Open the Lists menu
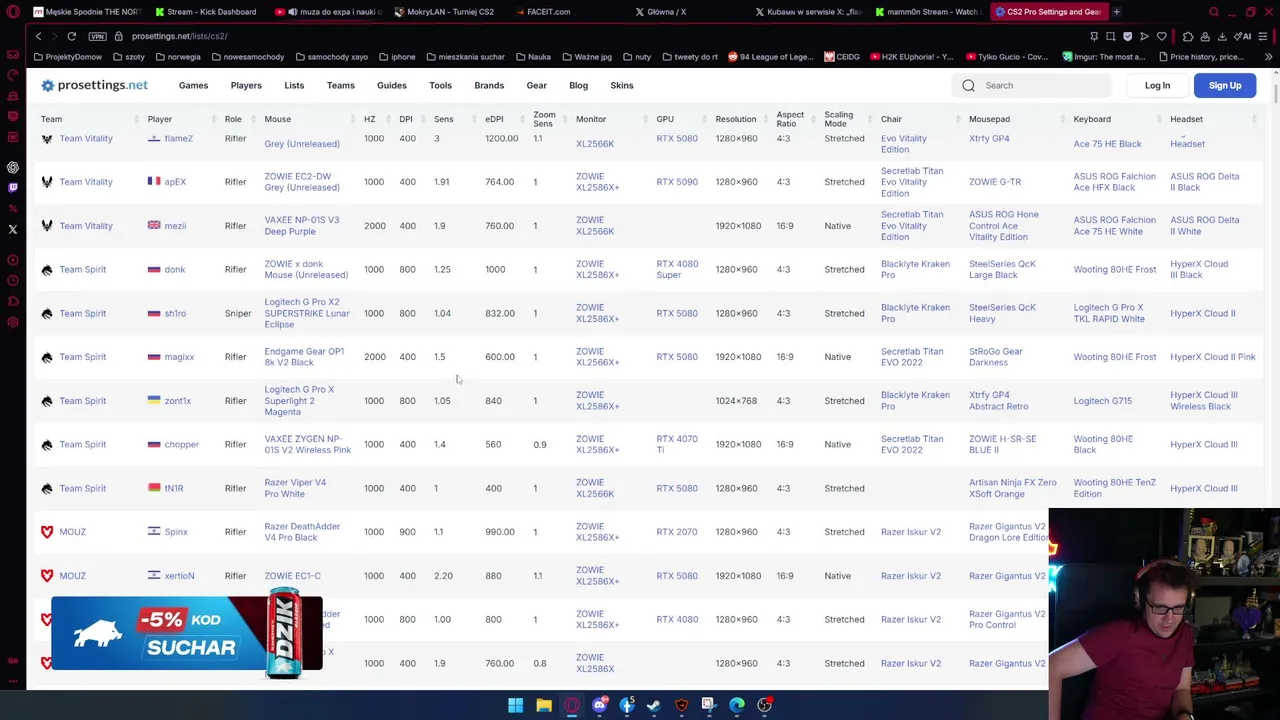 [294, 85]
